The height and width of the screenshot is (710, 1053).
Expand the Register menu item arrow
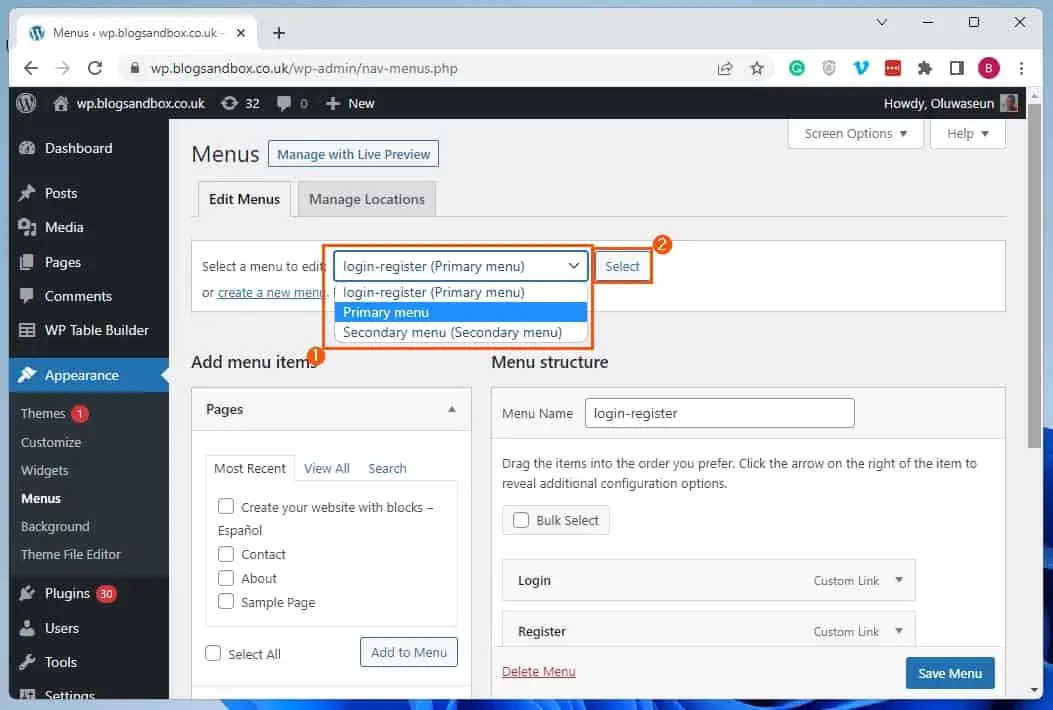click(x=899, y=631)
